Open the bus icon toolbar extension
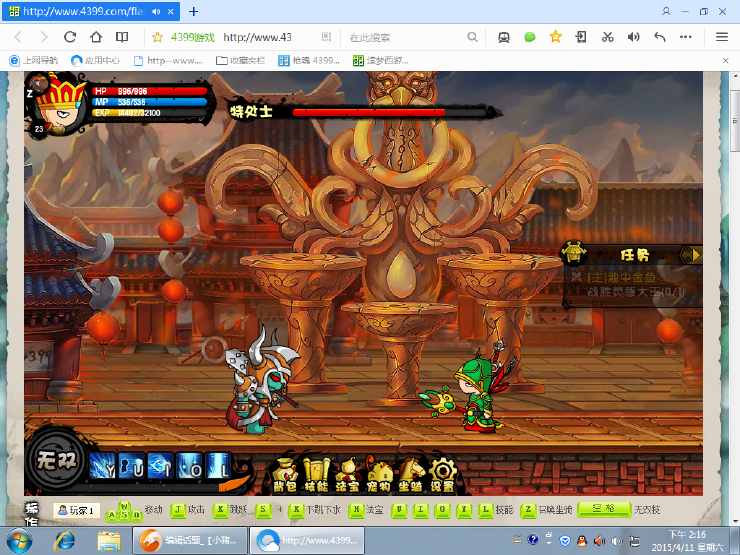Image resolution: width=740 pixels, height=555 pixels. [x=504, y=37]
